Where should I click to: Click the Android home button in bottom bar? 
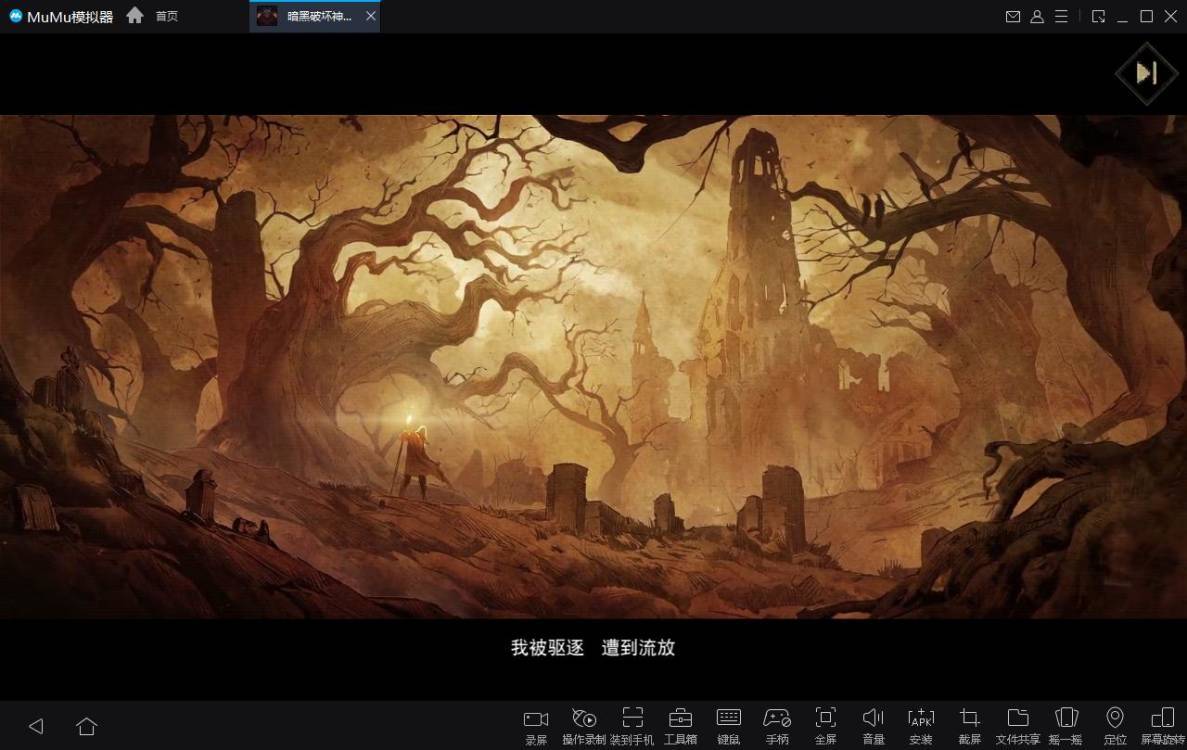pyautogui.click(x=86, y=727)
